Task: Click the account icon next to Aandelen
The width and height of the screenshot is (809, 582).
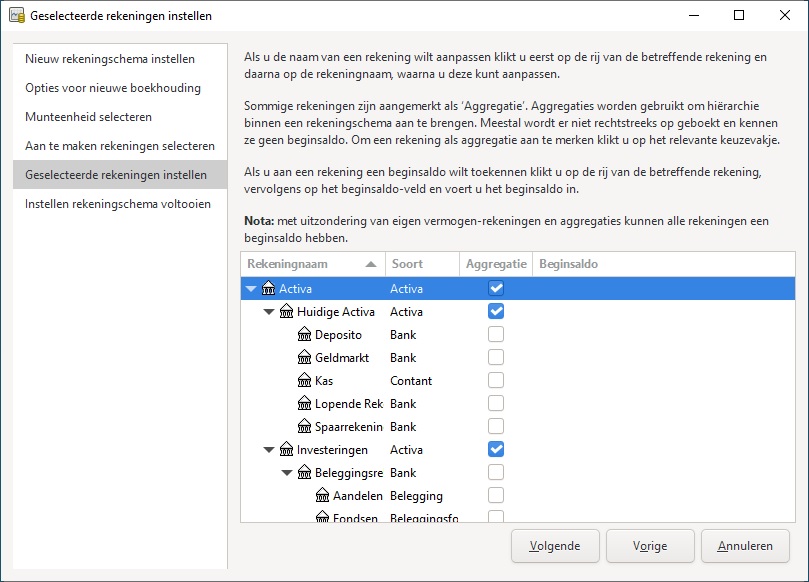Action: coord(322,496)
